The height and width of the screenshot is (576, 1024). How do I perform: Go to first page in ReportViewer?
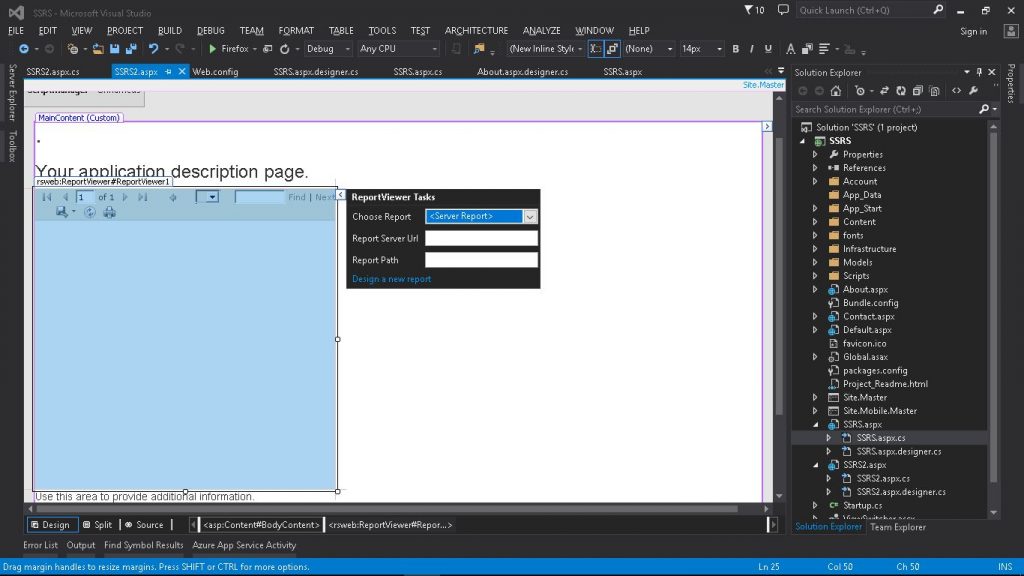coord(46,197)
